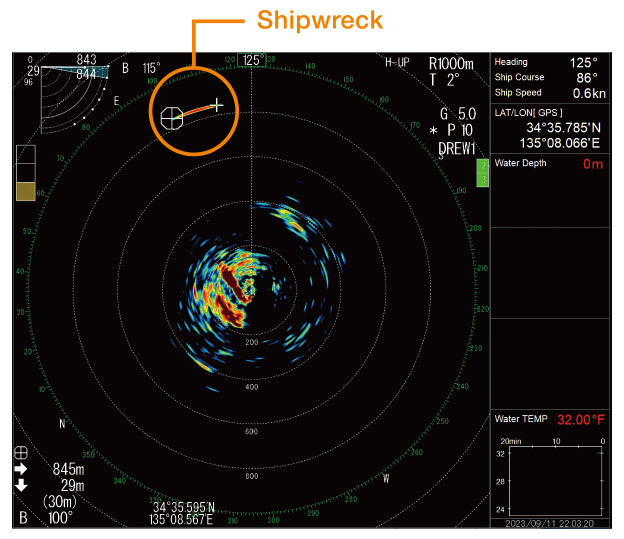
Task: Click the 34°35.785'N latitude readout
Action: point(564,128)
